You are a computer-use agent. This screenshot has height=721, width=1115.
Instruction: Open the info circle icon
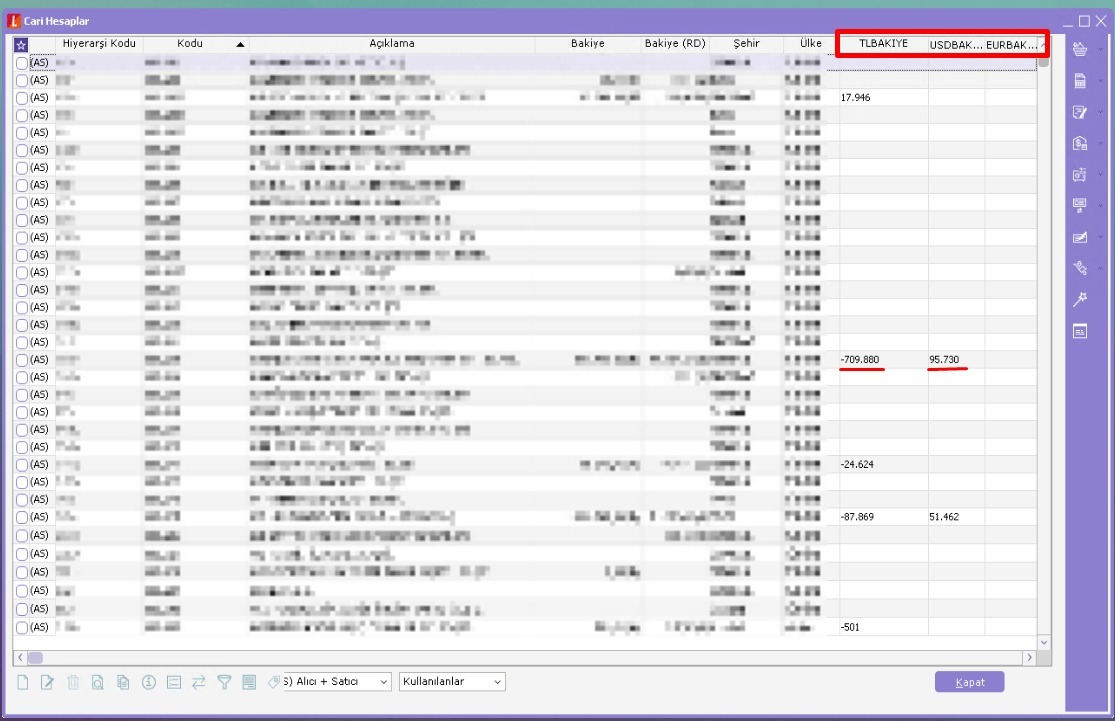click(x=149, y=682)
